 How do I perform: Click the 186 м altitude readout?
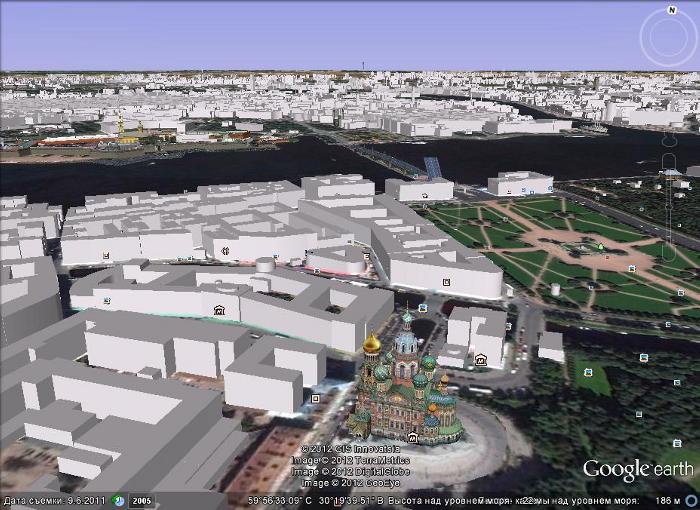667,500
